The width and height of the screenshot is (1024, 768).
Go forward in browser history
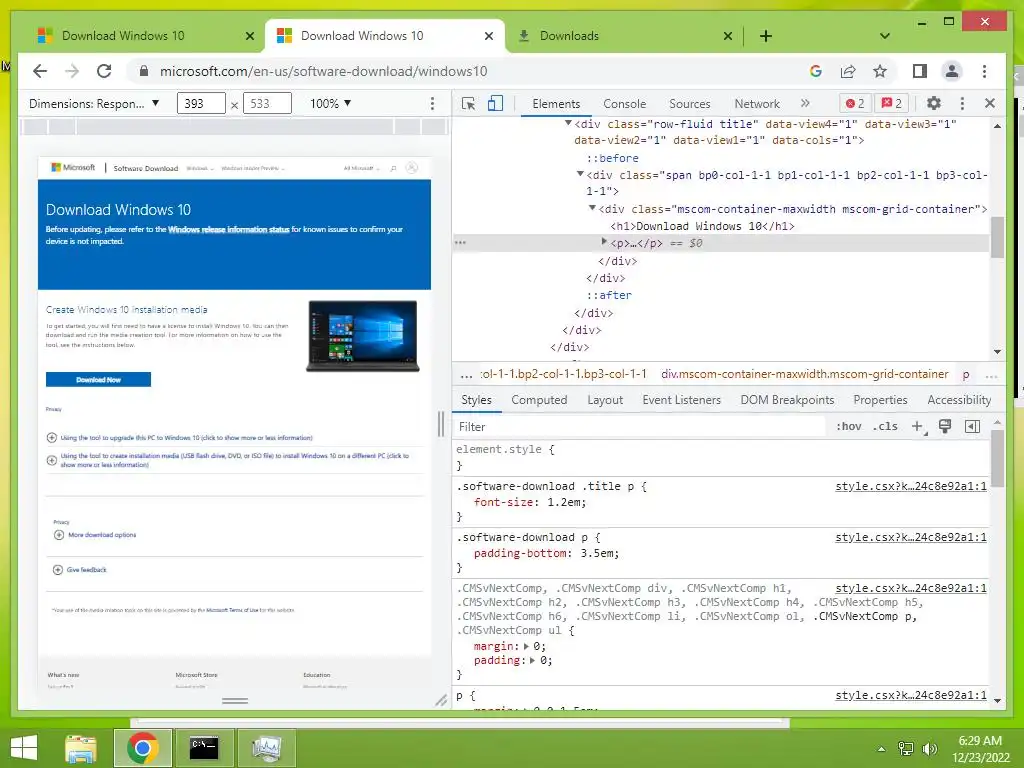click(72, 71)
